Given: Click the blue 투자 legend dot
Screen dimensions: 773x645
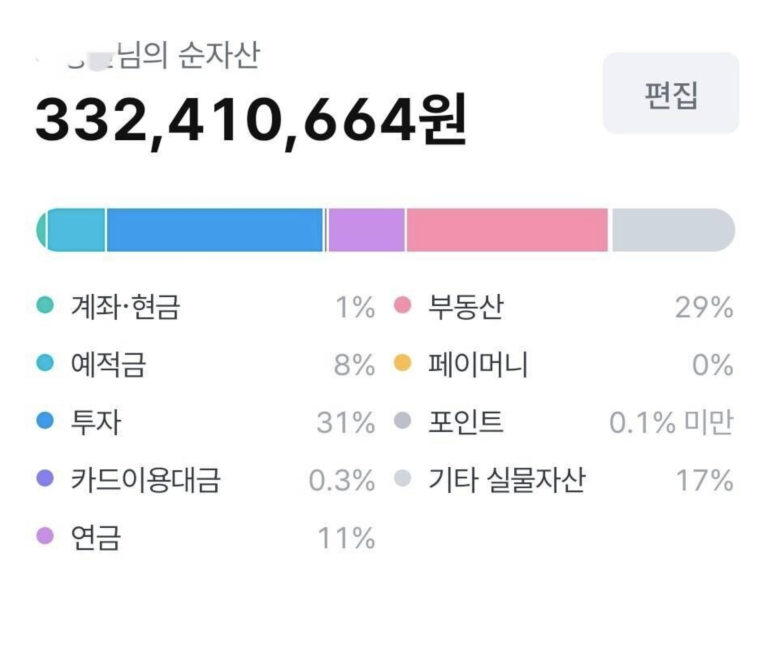Looking at the screenshot, I should (45, 423).
